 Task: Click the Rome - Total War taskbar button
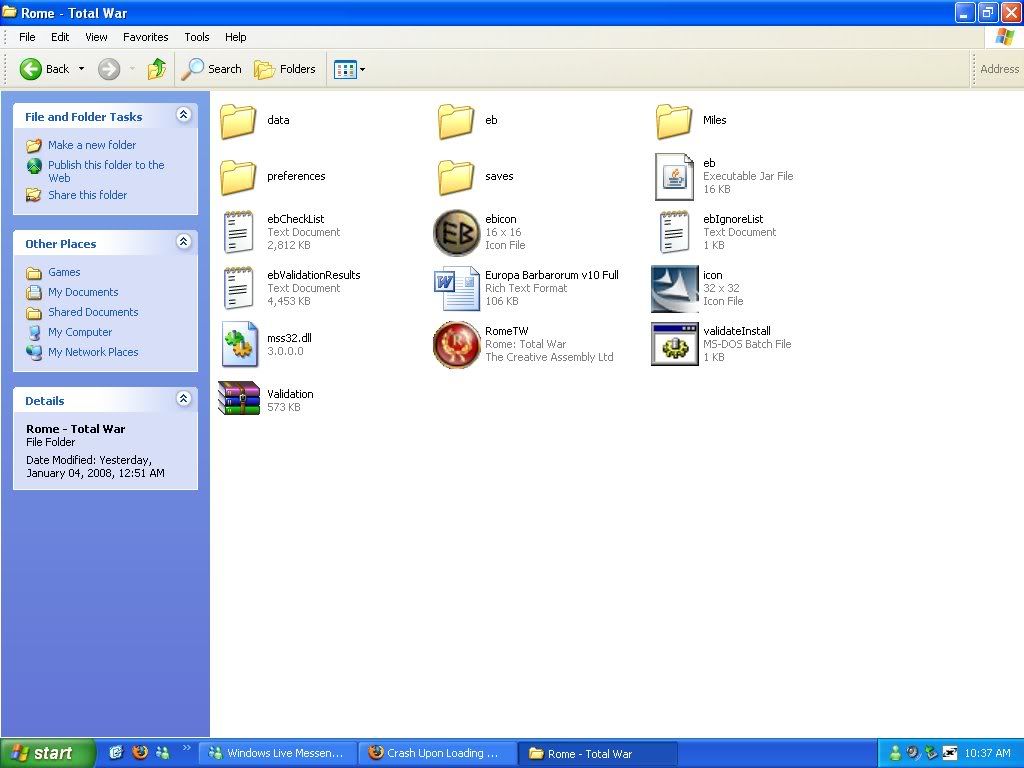[597, 753]
